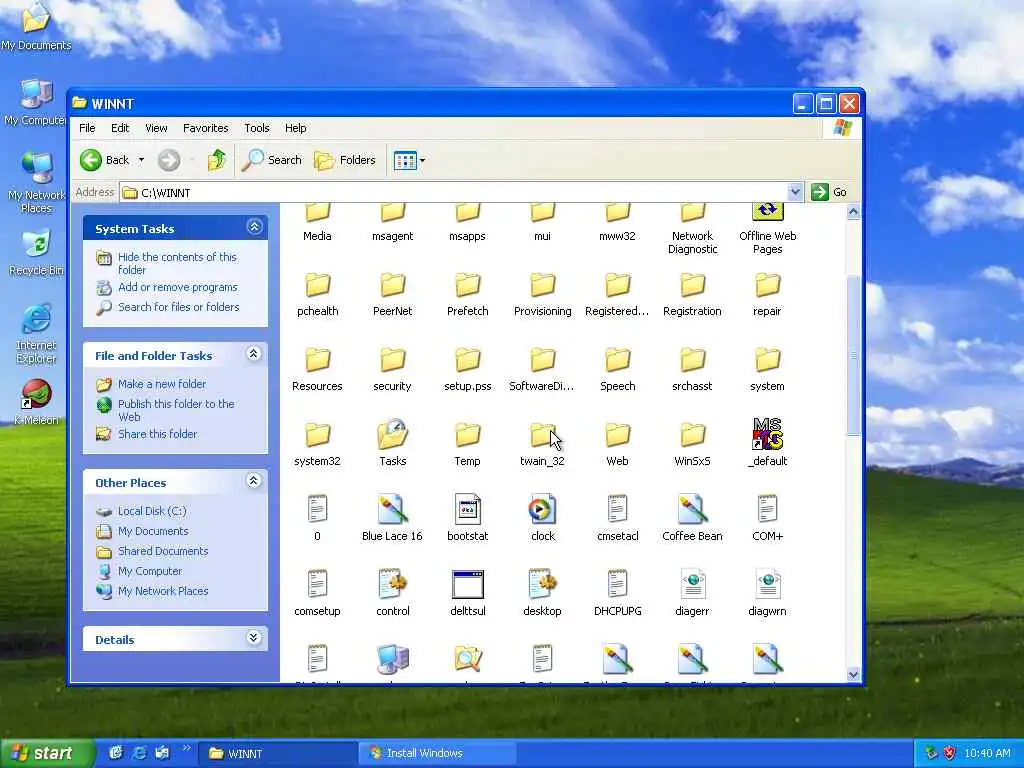Switch to Install Windows taskbar button
Viewport: 1024px width, 768px height.
pos(438,754)
